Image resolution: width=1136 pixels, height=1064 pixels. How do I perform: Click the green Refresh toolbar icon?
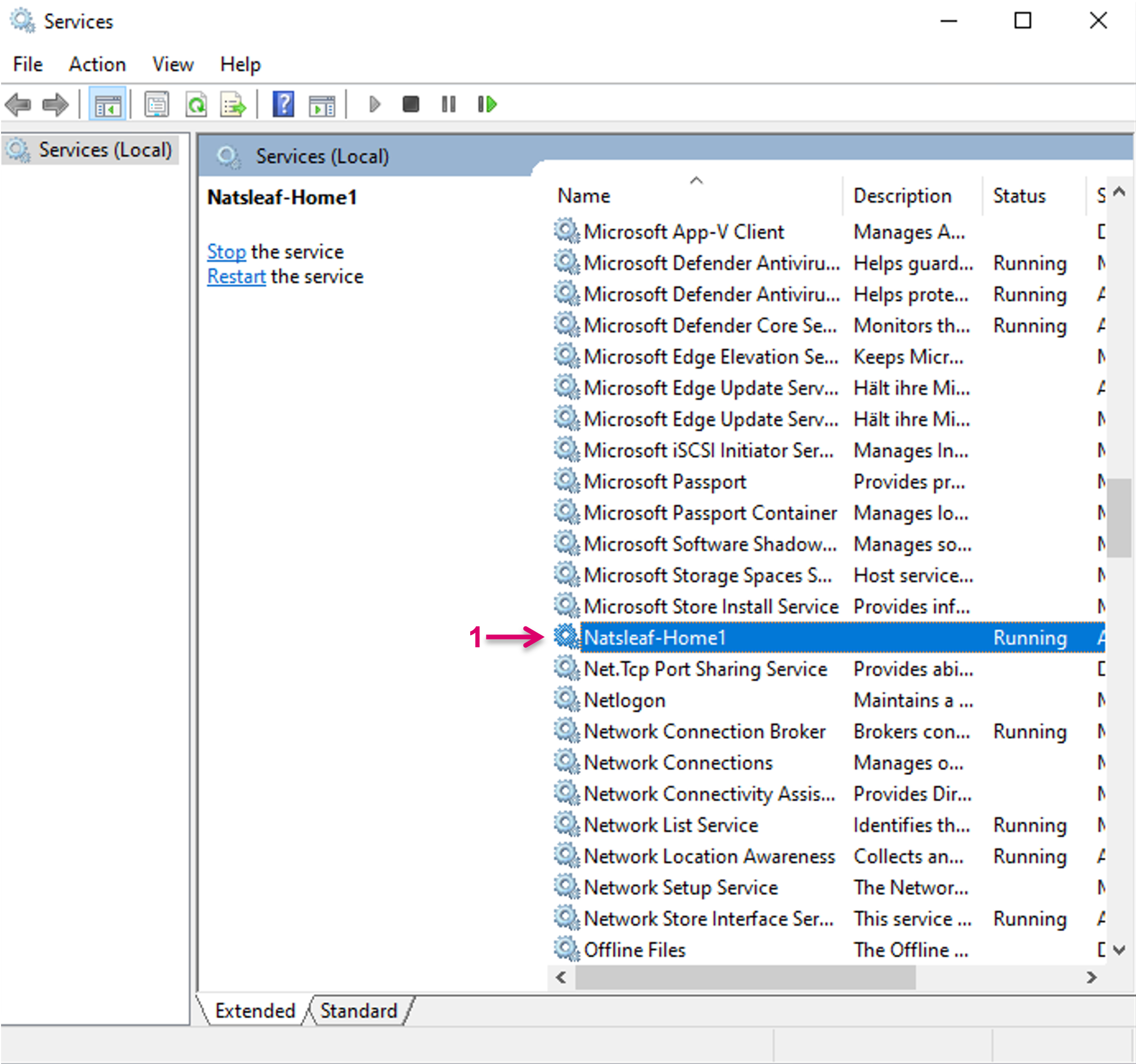[196, 105]
